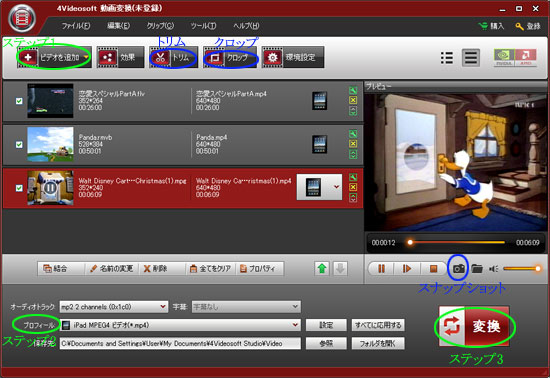550x378 pixels.
Task: Click the フォルダを開く button
Action: pyautogui.click(x=378, y=344)
